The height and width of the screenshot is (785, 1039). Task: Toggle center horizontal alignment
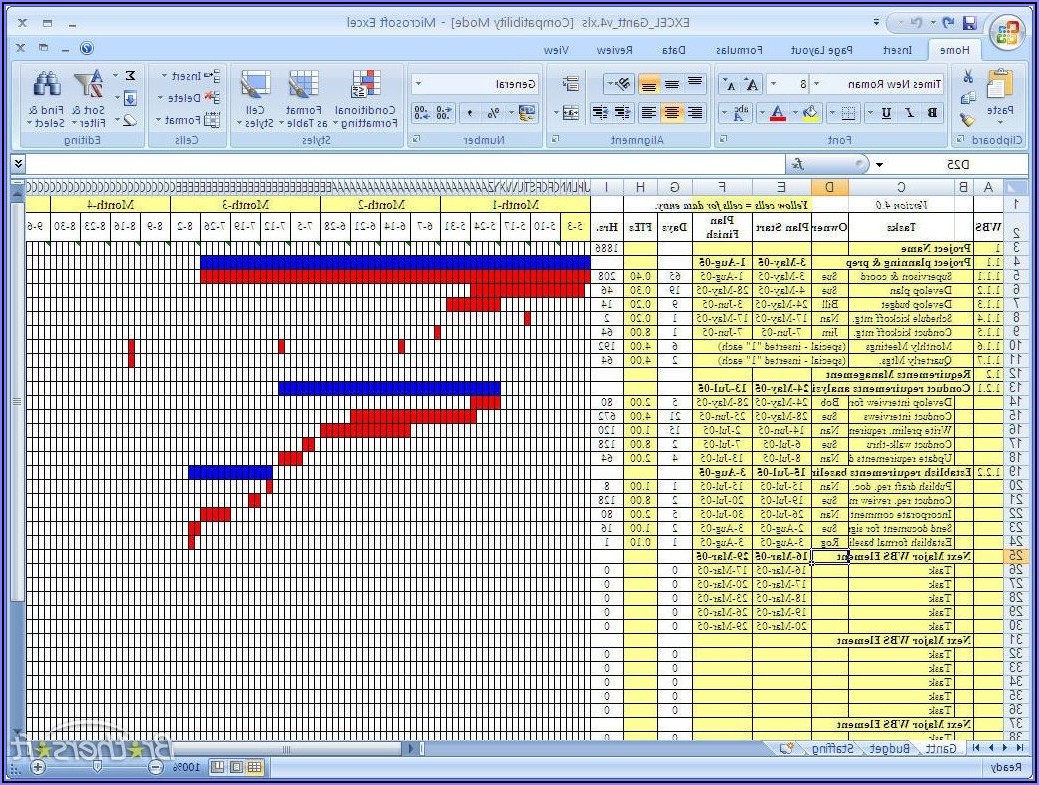click(671, 113)
